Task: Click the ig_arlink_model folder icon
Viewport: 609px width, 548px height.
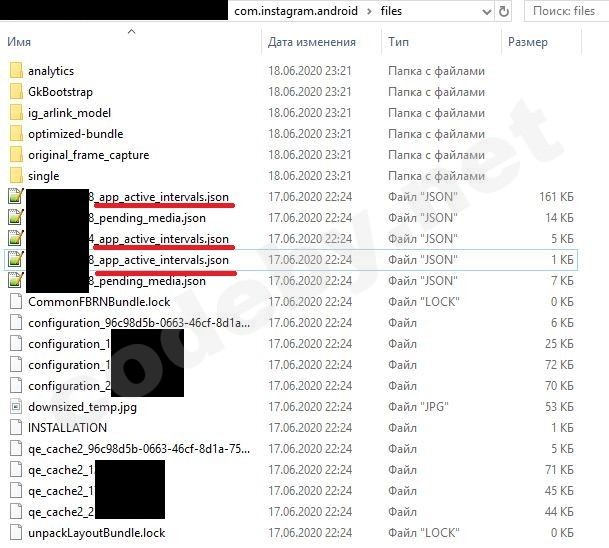Action: 16,113
